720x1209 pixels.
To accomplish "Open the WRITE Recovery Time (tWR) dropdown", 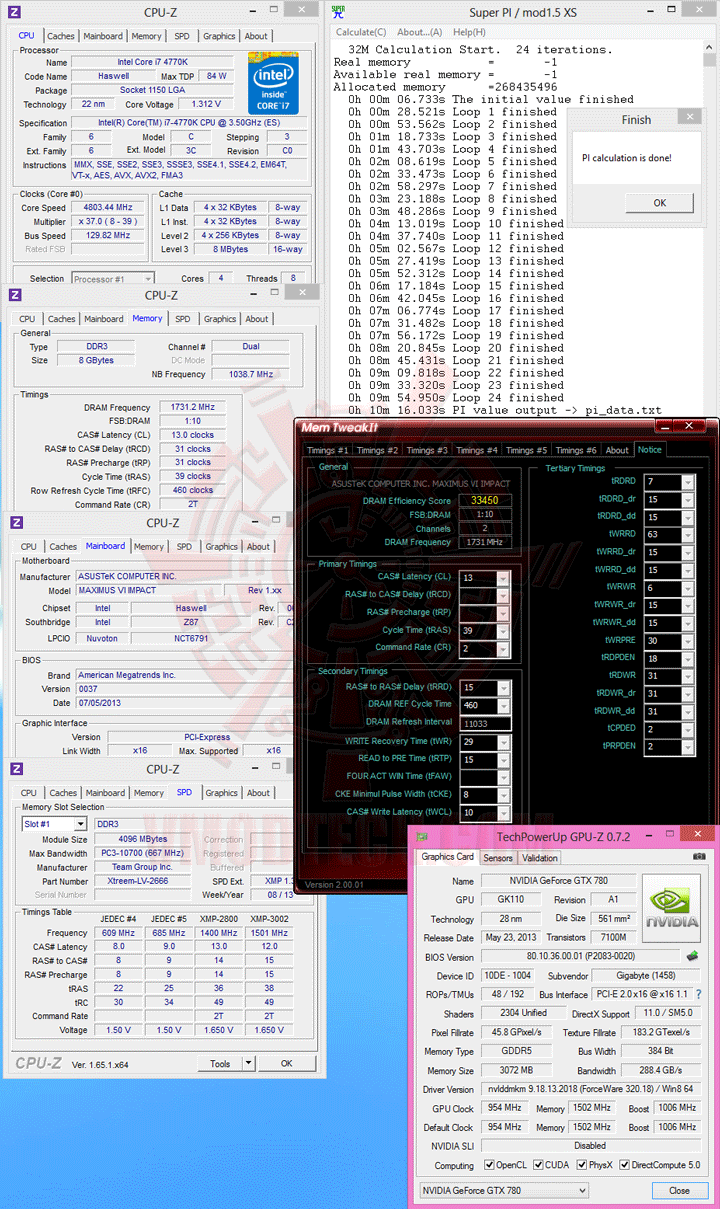I will pos(503,742).
